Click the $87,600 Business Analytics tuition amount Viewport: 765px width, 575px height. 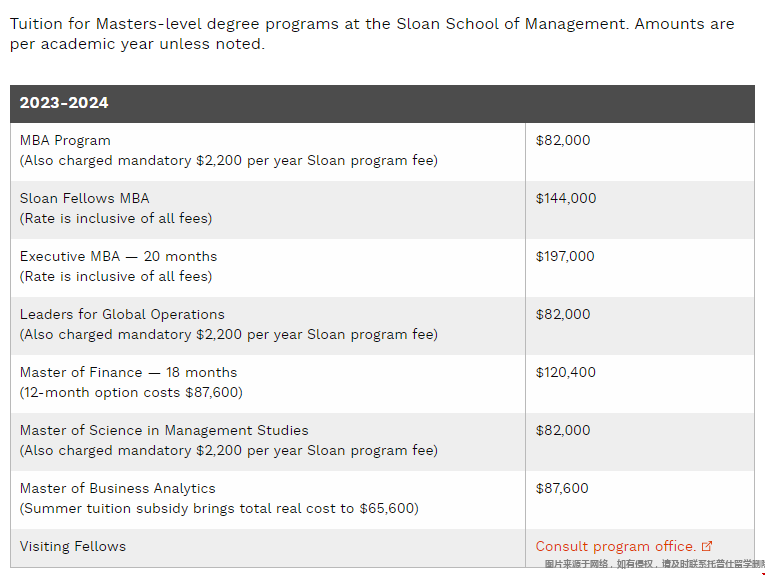point(562,489)
